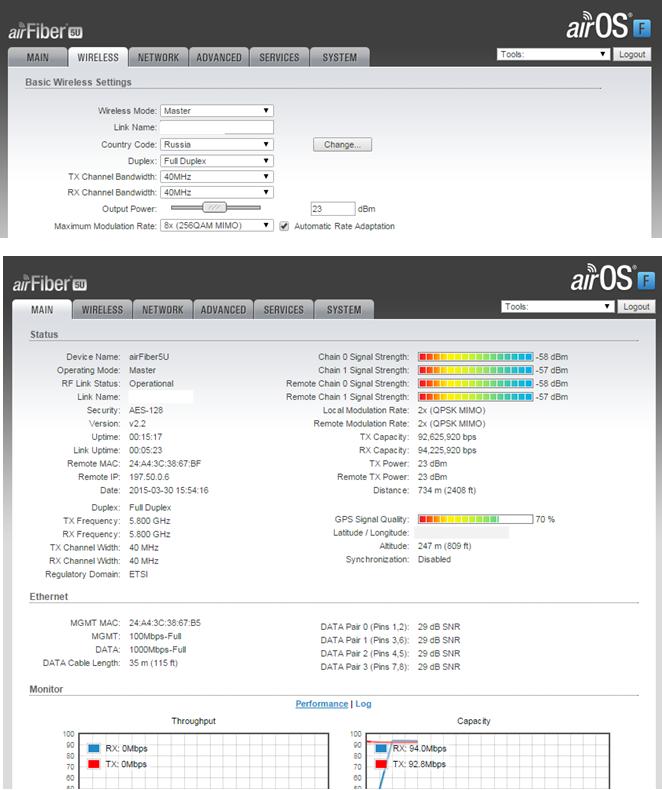Switch to MAIN tab on upper page
Viewport: 662px width, 790px height.
[x=38, y=57]
